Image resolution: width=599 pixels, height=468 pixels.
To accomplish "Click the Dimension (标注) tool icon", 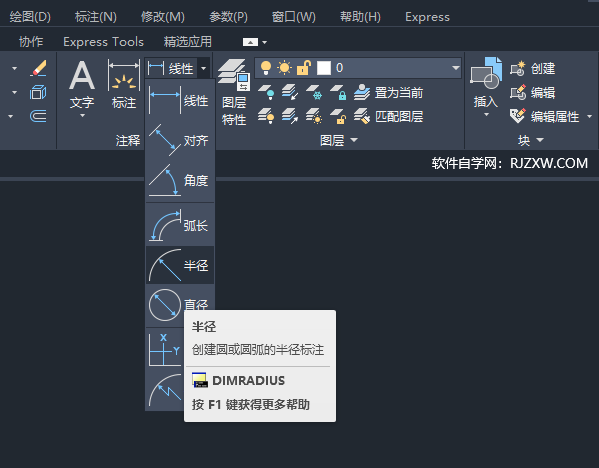I will [124, 85].
